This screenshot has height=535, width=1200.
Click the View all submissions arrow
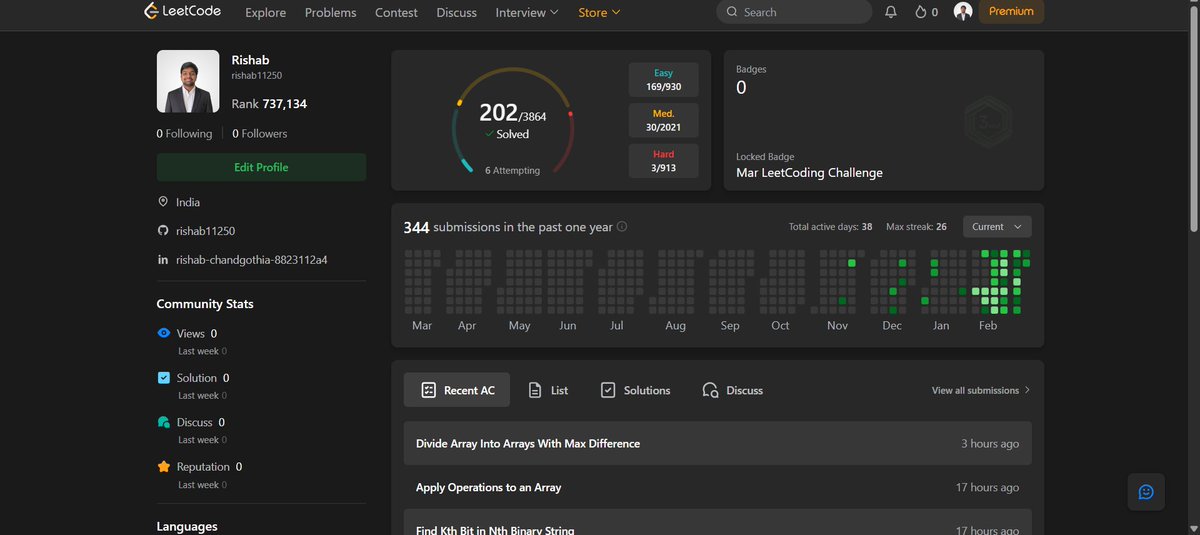click(x=1027, y=390)
